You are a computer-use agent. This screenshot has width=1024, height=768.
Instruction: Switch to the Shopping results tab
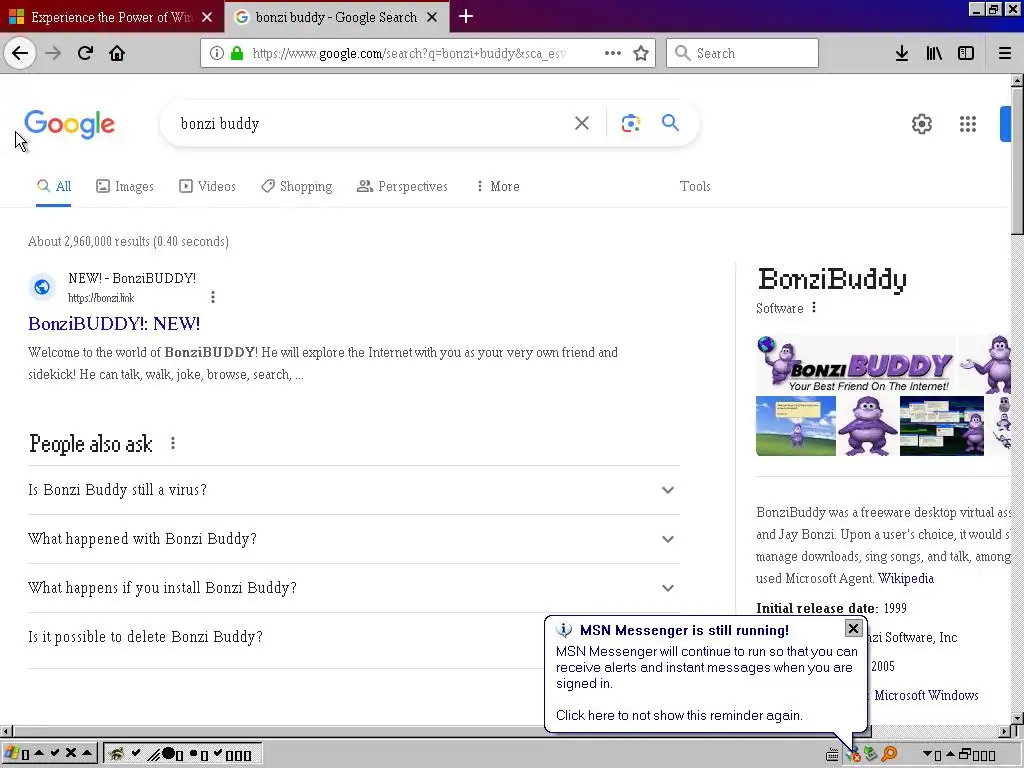click(296, 186)
